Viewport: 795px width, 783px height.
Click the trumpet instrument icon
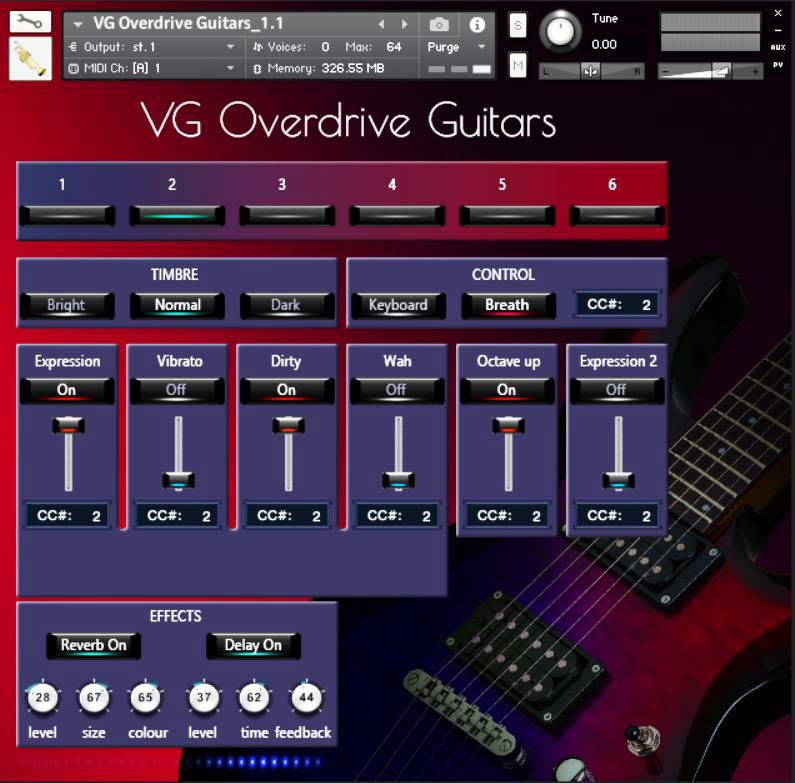[x=30, y=58]
